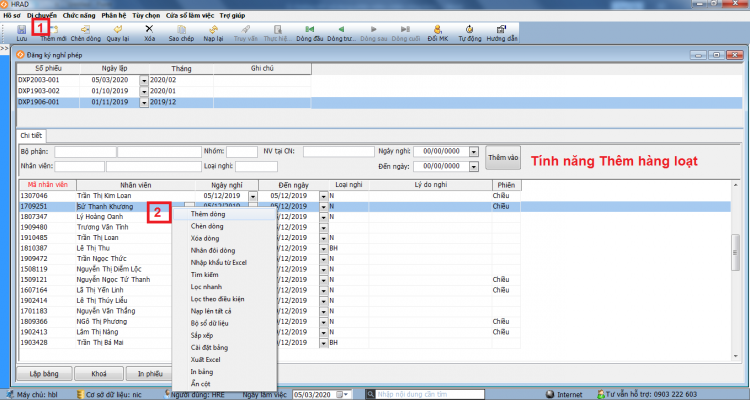Go to previous row with Dòng trước
750x400 pixels.
coord(341,29)
